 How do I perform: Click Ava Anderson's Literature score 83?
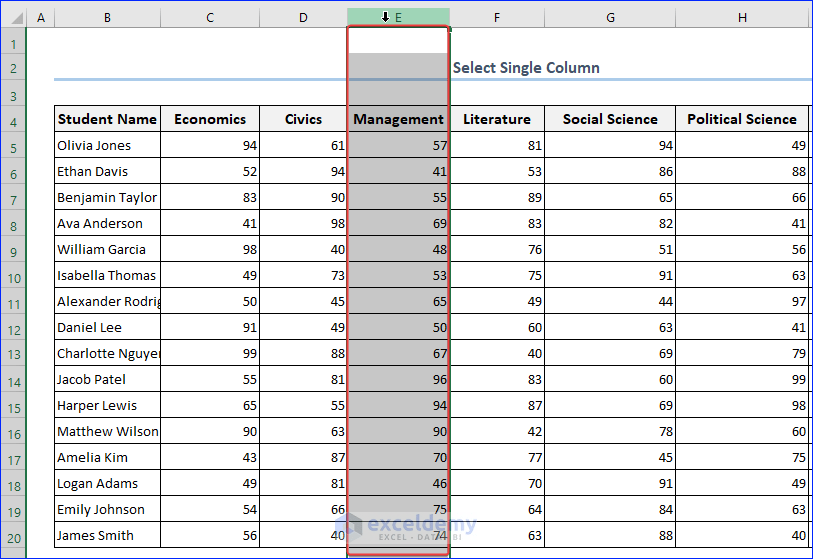pyautogui.click(x=497, y=223)
